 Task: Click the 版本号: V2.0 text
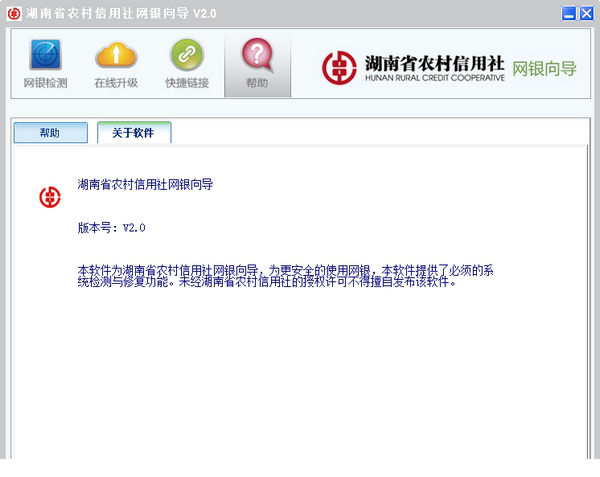point(111,228)
